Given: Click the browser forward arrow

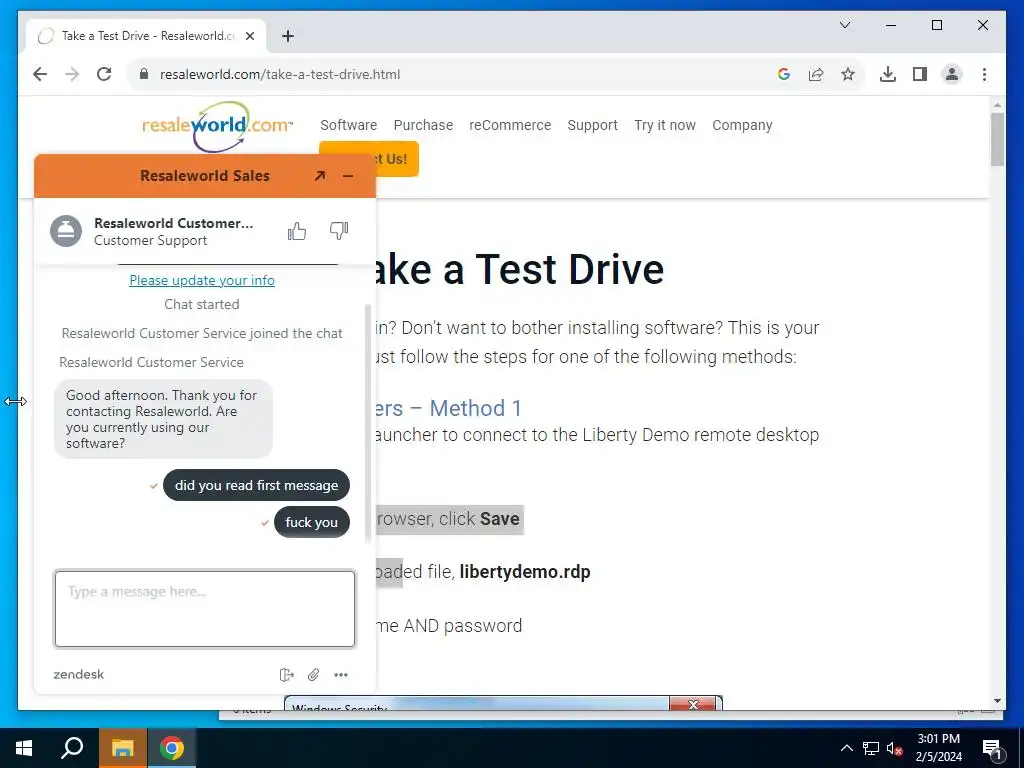Looking at the screenshot, I should click(72, 74).
